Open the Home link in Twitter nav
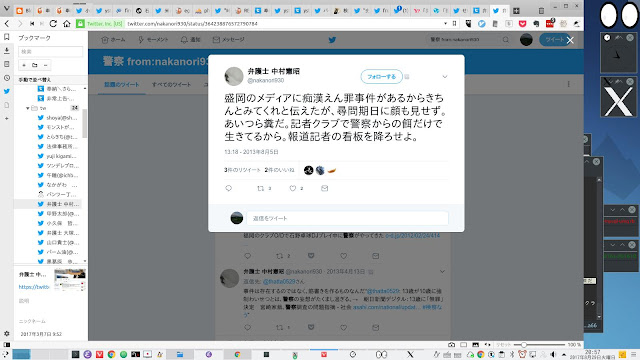 coord(113,40)
